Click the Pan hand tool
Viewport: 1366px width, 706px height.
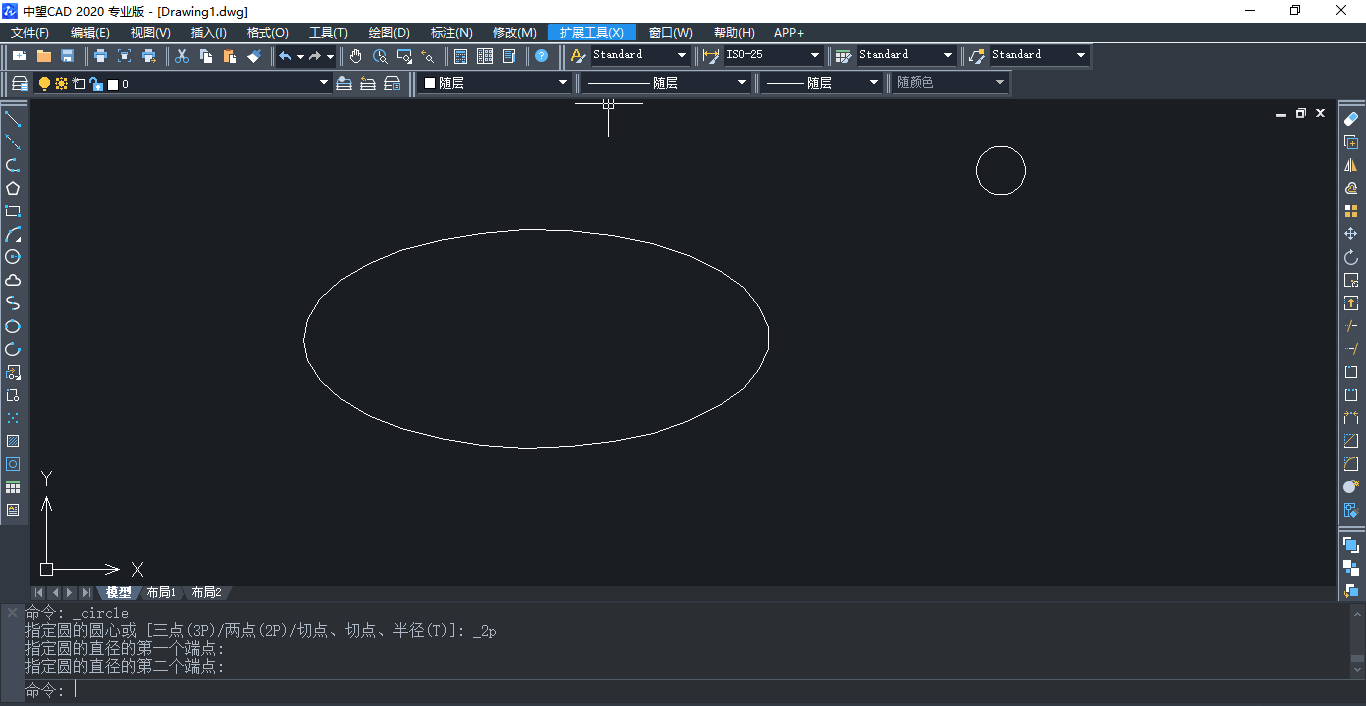point(356,56)
